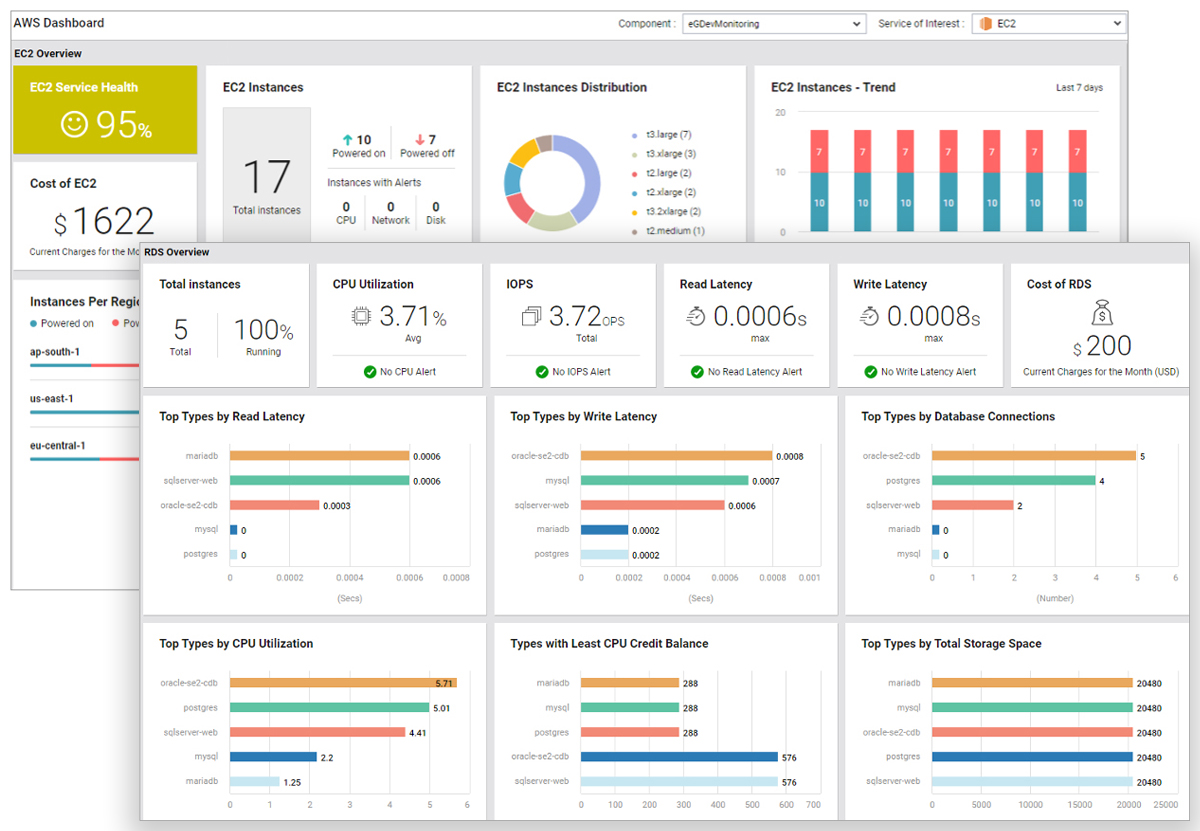Click the 0.0008s Write Latency max value
Screen dimensions: 1200x831
(934, 317)
